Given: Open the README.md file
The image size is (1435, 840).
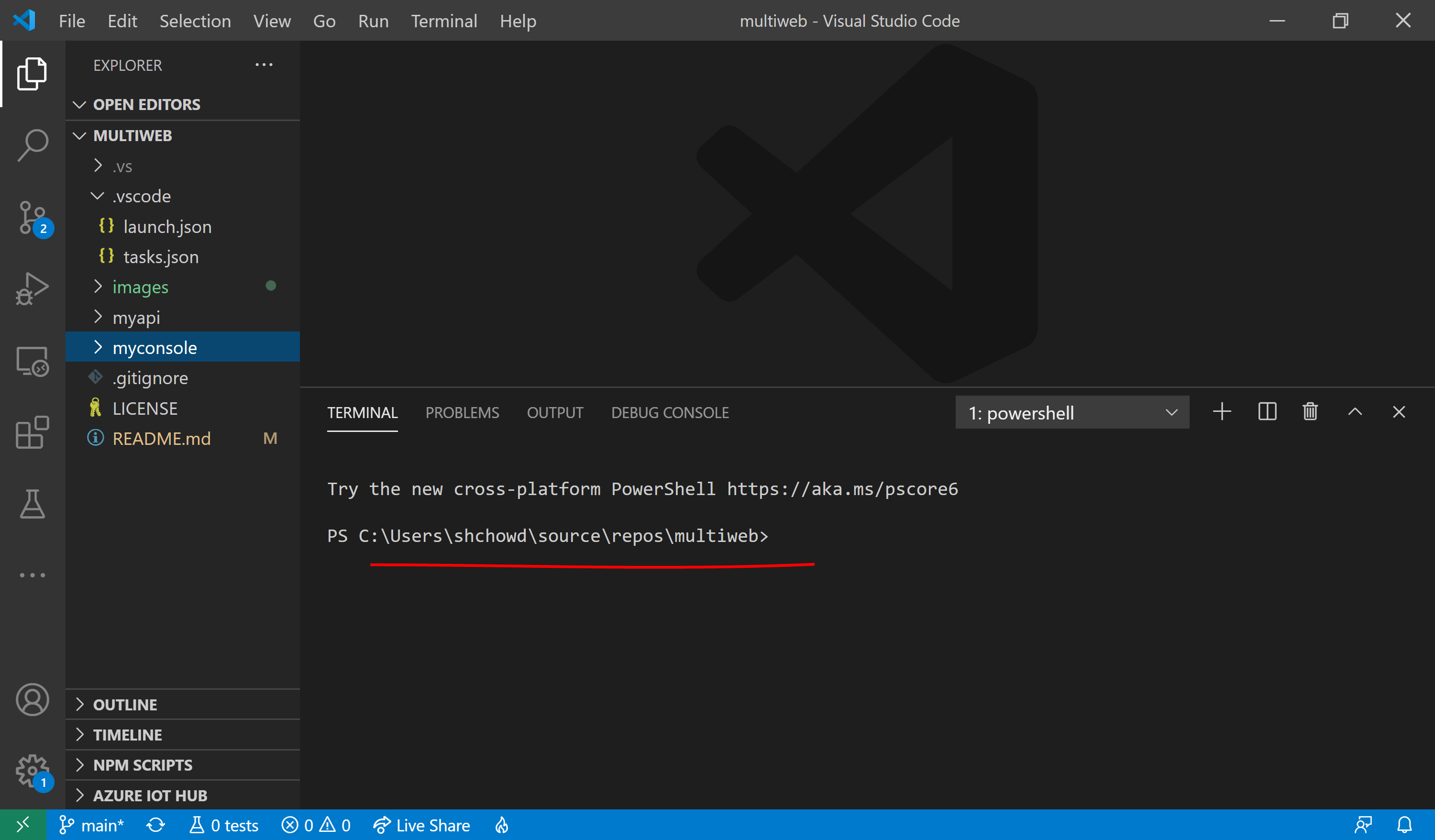Looking at the screenshot, I should tap(162, 439).
